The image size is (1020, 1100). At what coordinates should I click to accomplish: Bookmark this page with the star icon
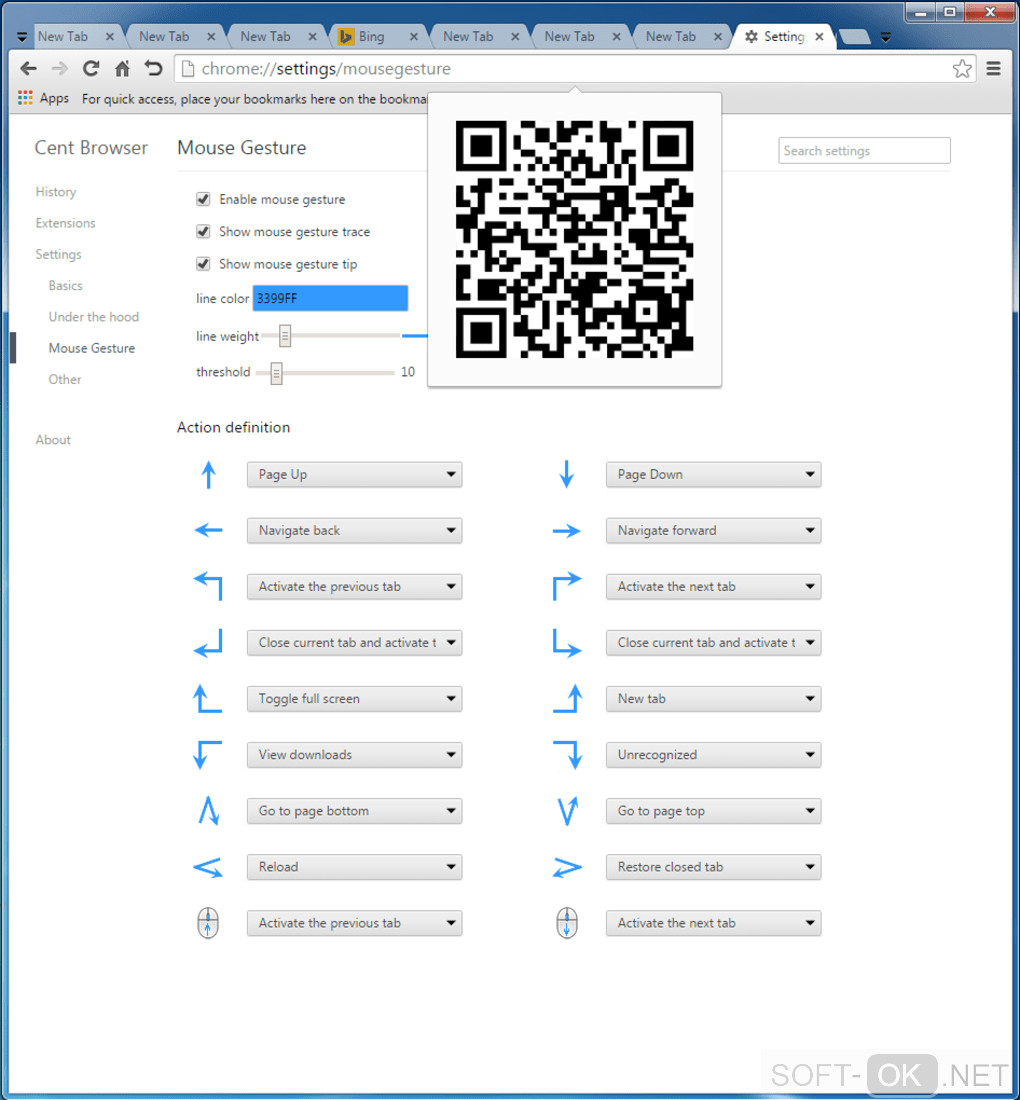point(962,69)
